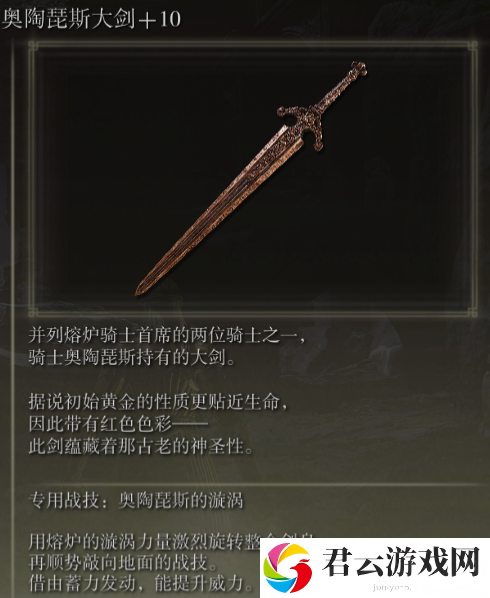Click the bottom-right corner ornament of the image frame

tap(472, 312)
